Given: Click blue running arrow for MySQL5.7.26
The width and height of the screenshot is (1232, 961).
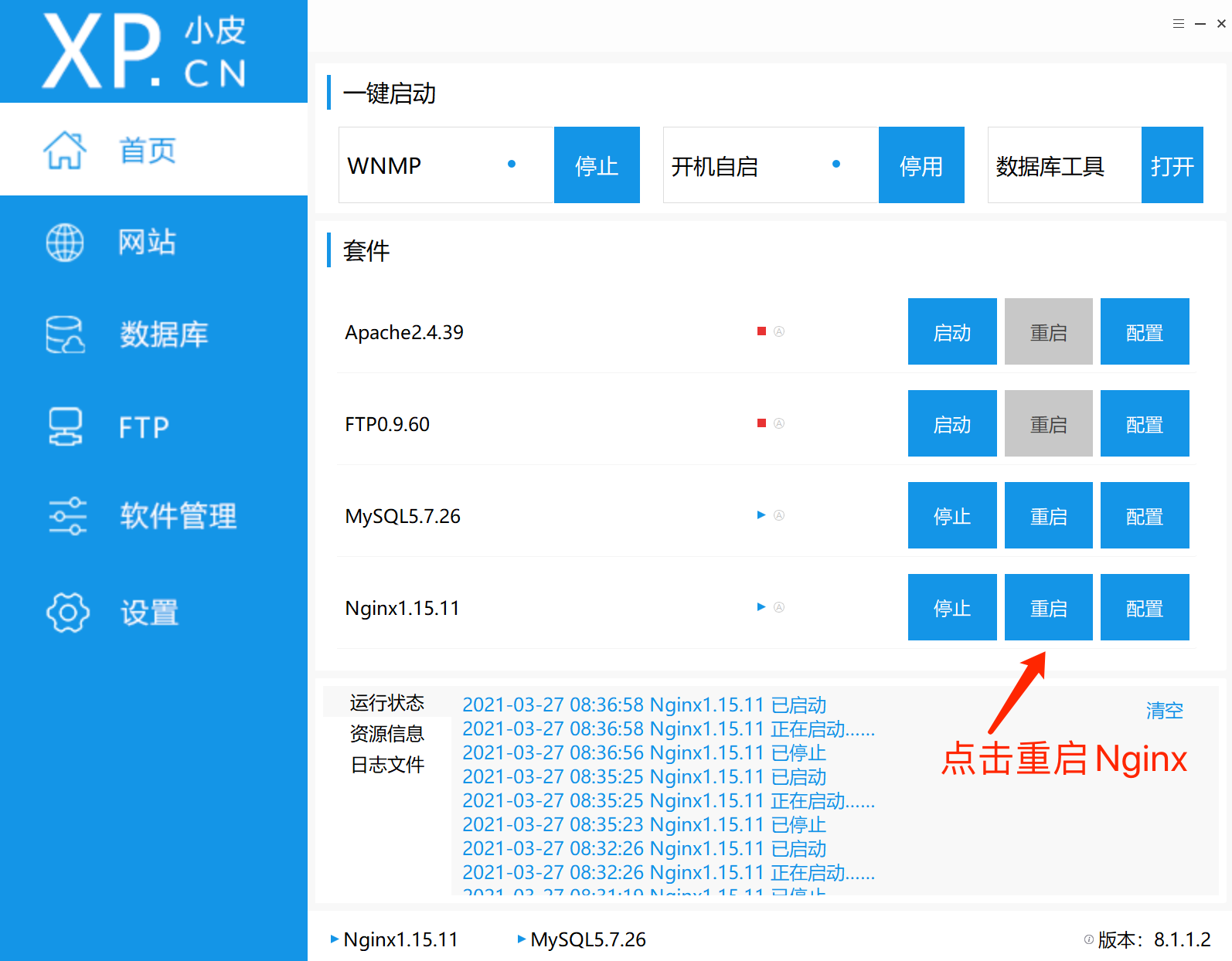Looking at the screenshot, I should pyautogui.click(x=761, y=515).
